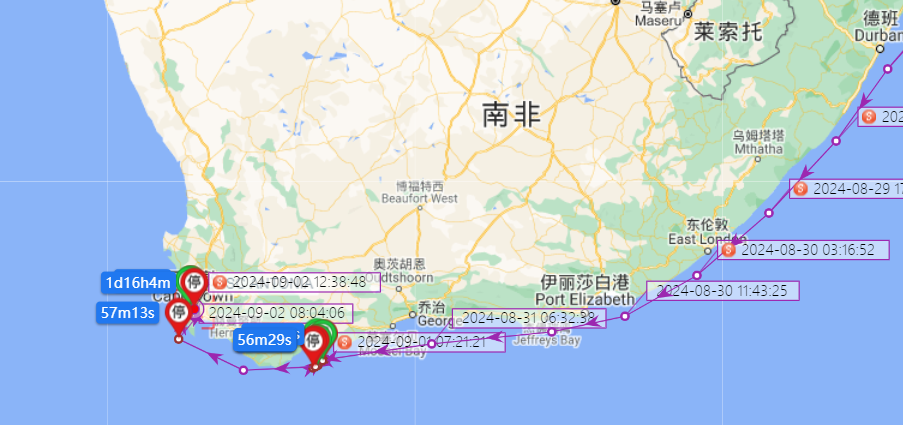Click orange icon on 2024-09-02 12:38:48 label

tap(219, 282)
